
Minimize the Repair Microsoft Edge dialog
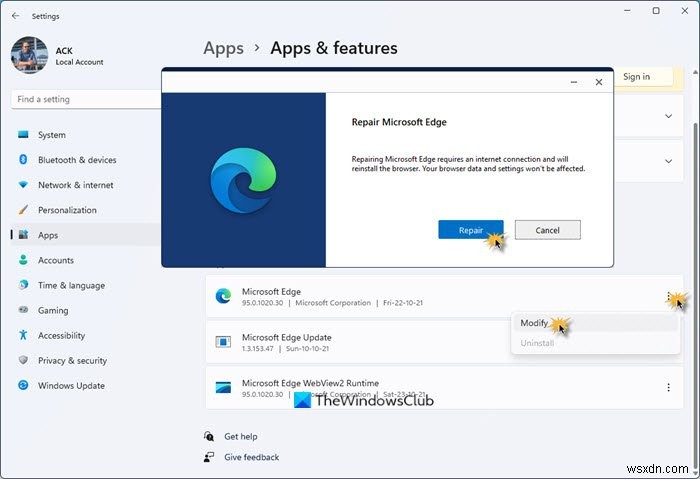(x=574, y=82)
